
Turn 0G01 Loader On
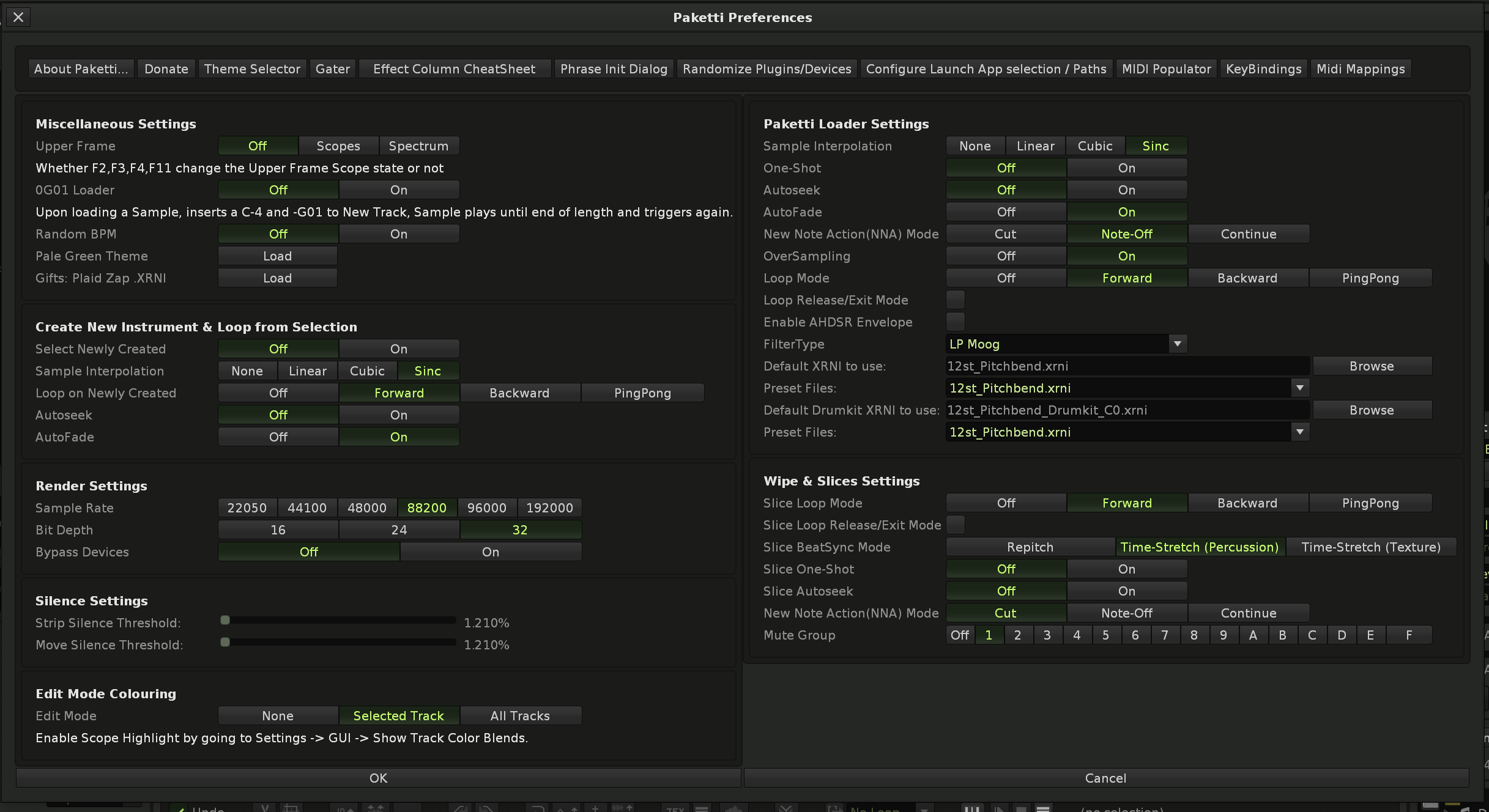tap(399, 190)
